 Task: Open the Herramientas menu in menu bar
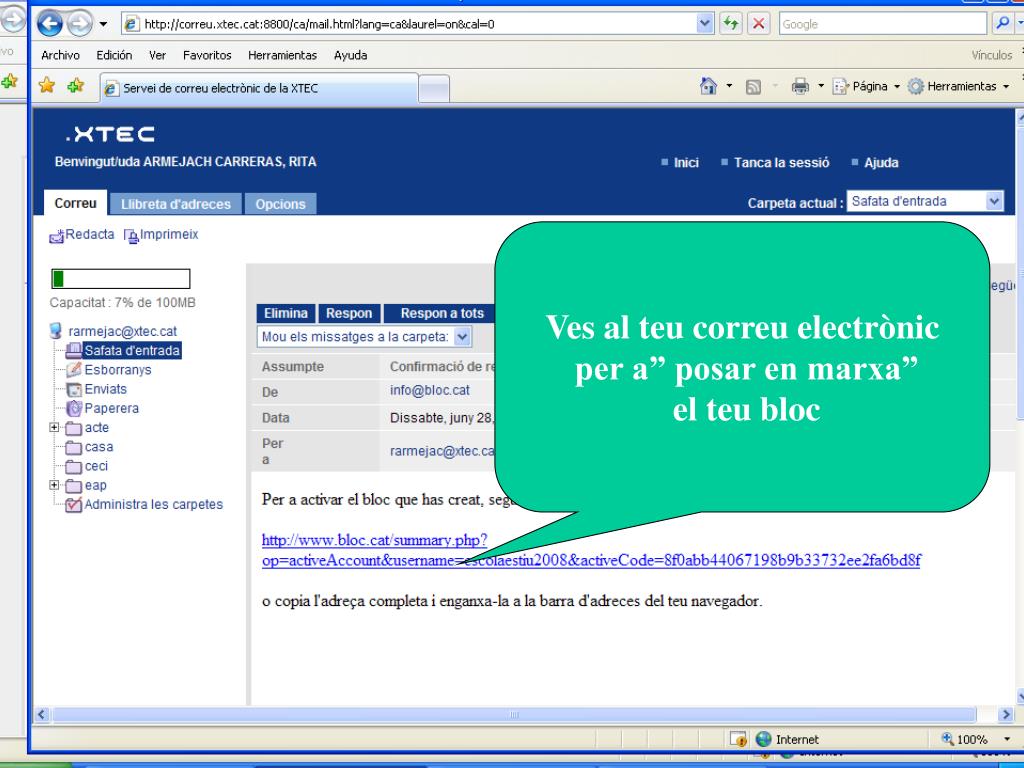(282, 55)
